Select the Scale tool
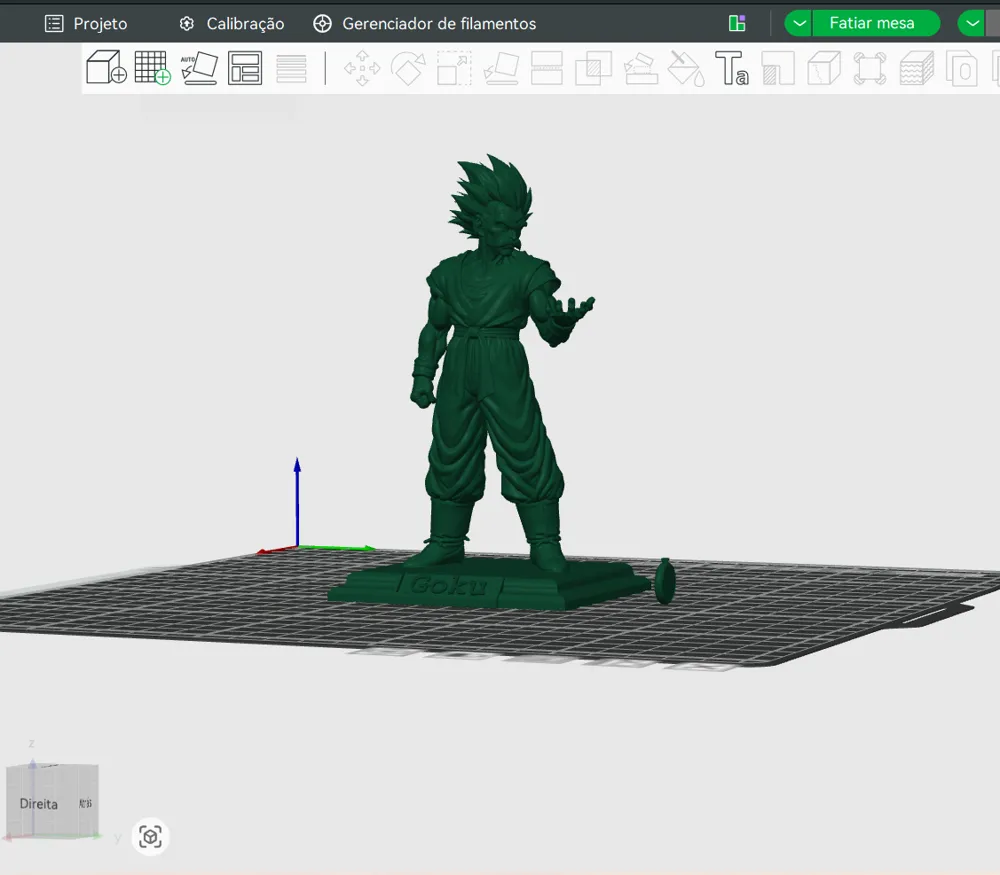This screenshot has width=1000, height=875. (x=454, y=68)
